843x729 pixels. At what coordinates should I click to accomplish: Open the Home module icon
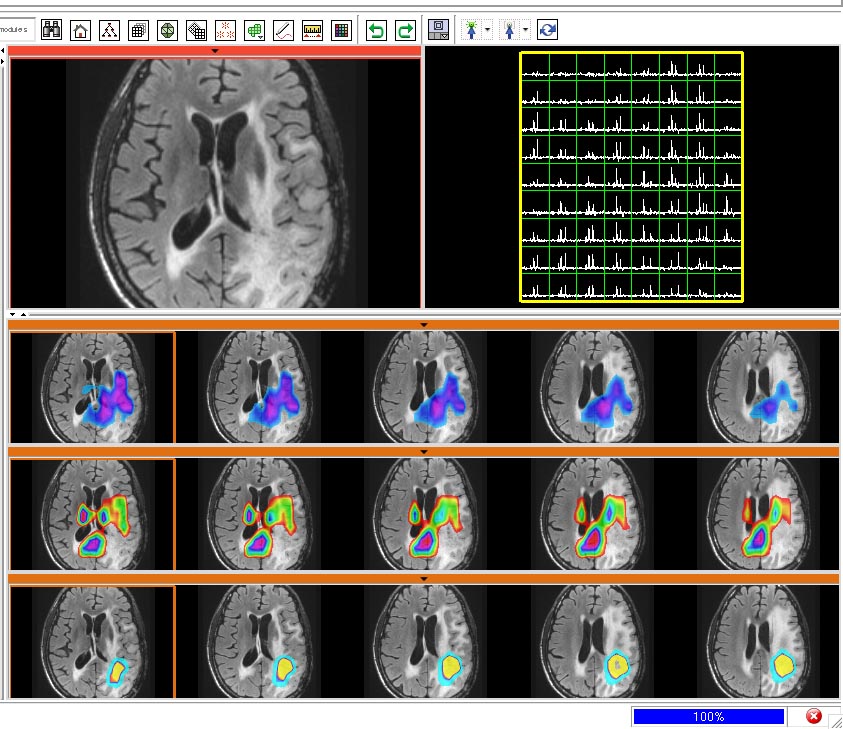tap(81, 30)
